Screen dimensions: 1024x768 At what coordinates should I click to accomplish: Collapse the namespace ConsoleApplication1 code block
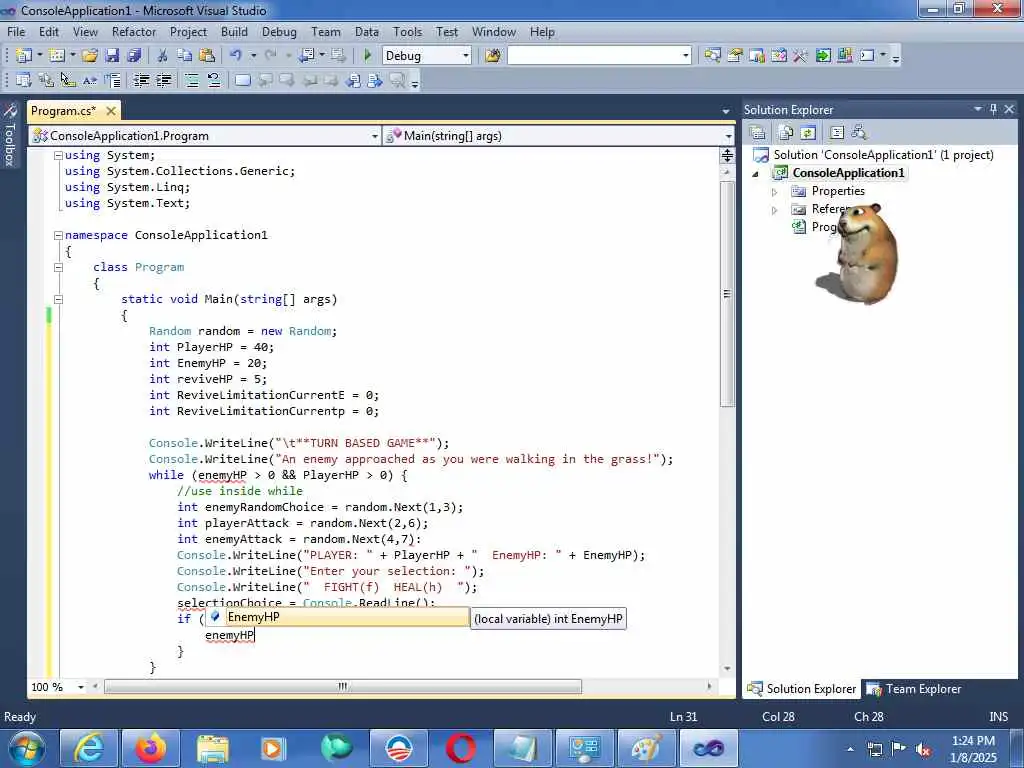point(58,235)
